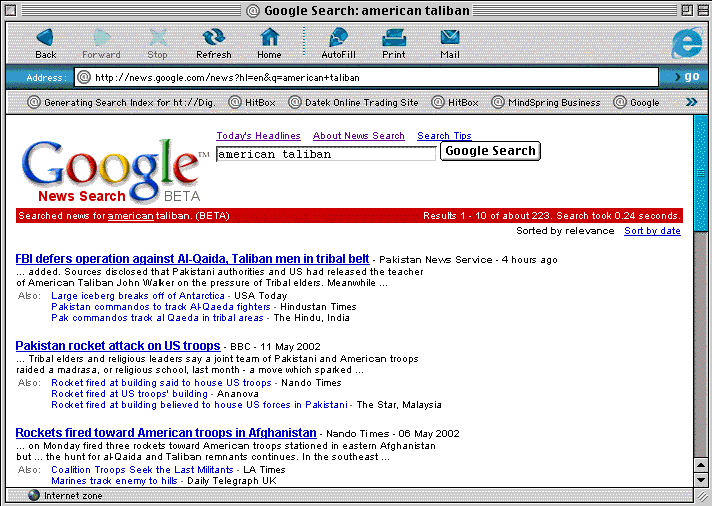
Task: Use the AutoFill pen icon
Action: tap(338, 37)
